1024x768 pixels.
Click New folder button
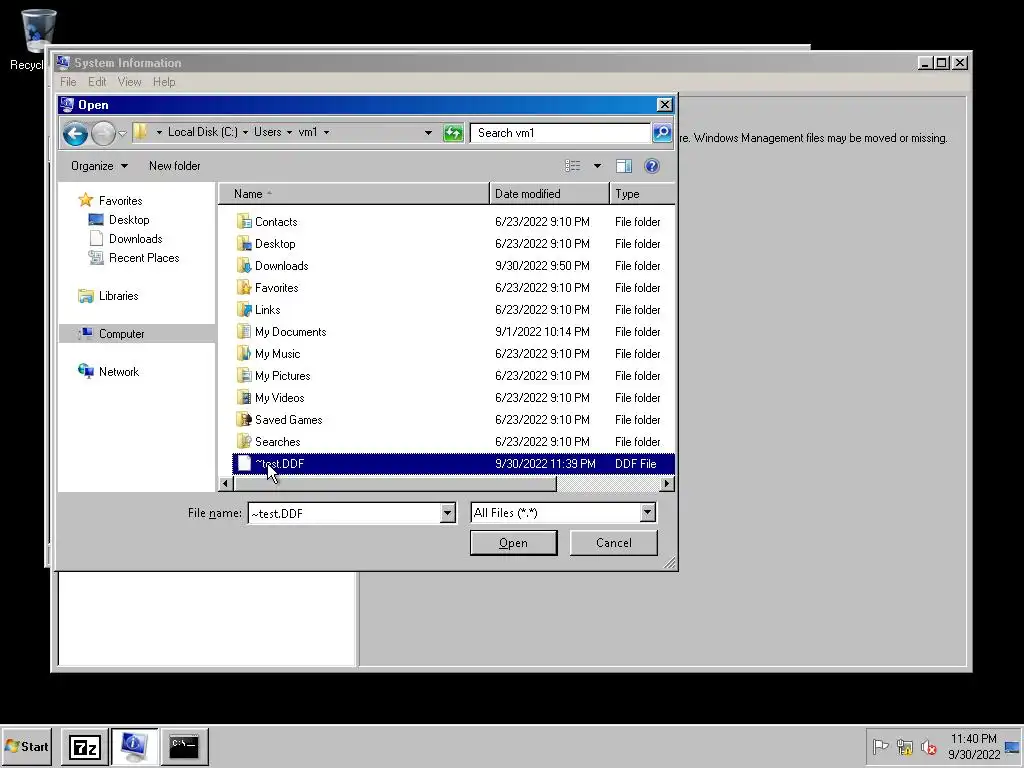[x=174, y=166]
